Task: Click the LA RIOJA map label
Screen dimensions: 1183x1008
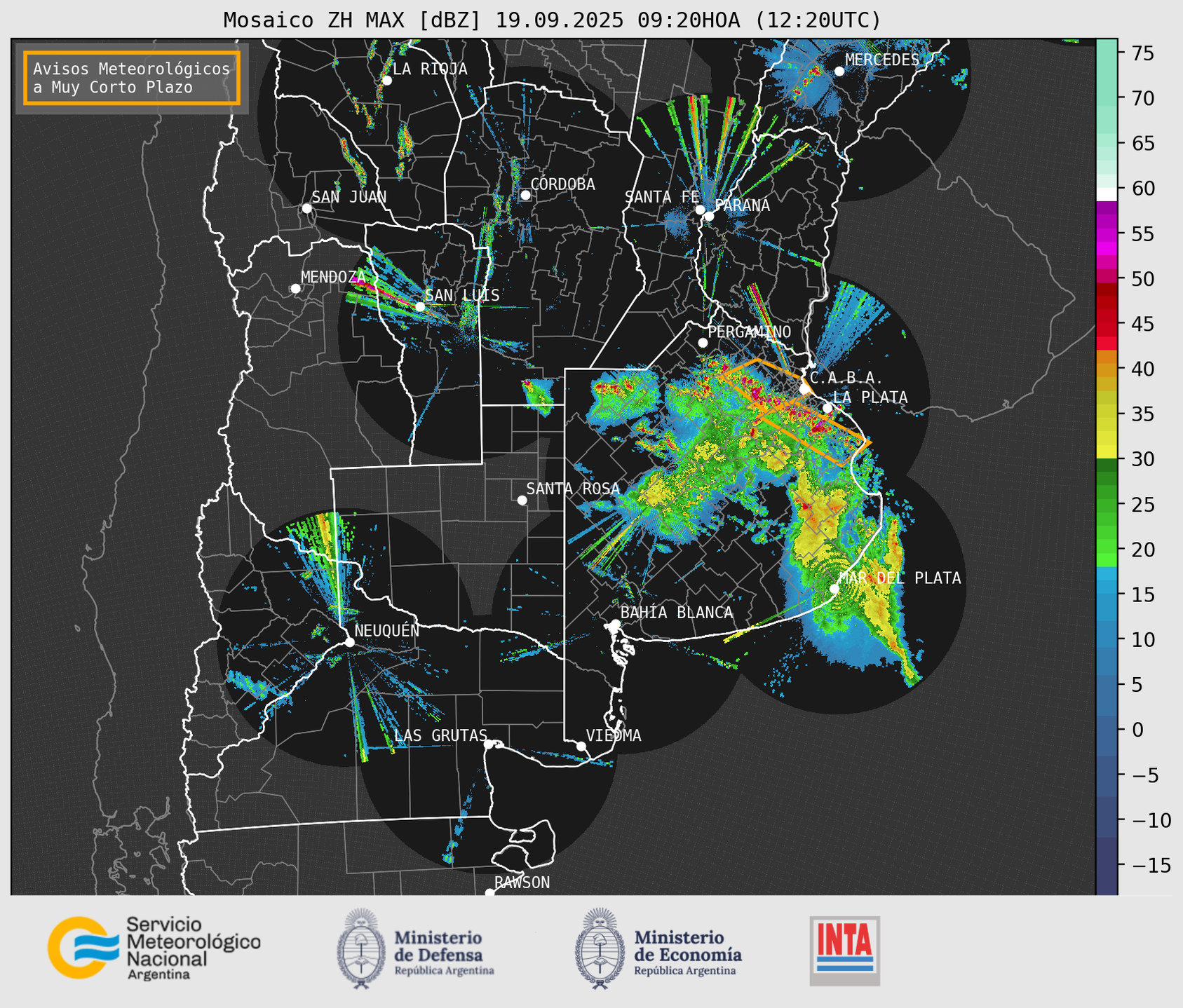Action: pyautogui.click(x=430, y=69)
